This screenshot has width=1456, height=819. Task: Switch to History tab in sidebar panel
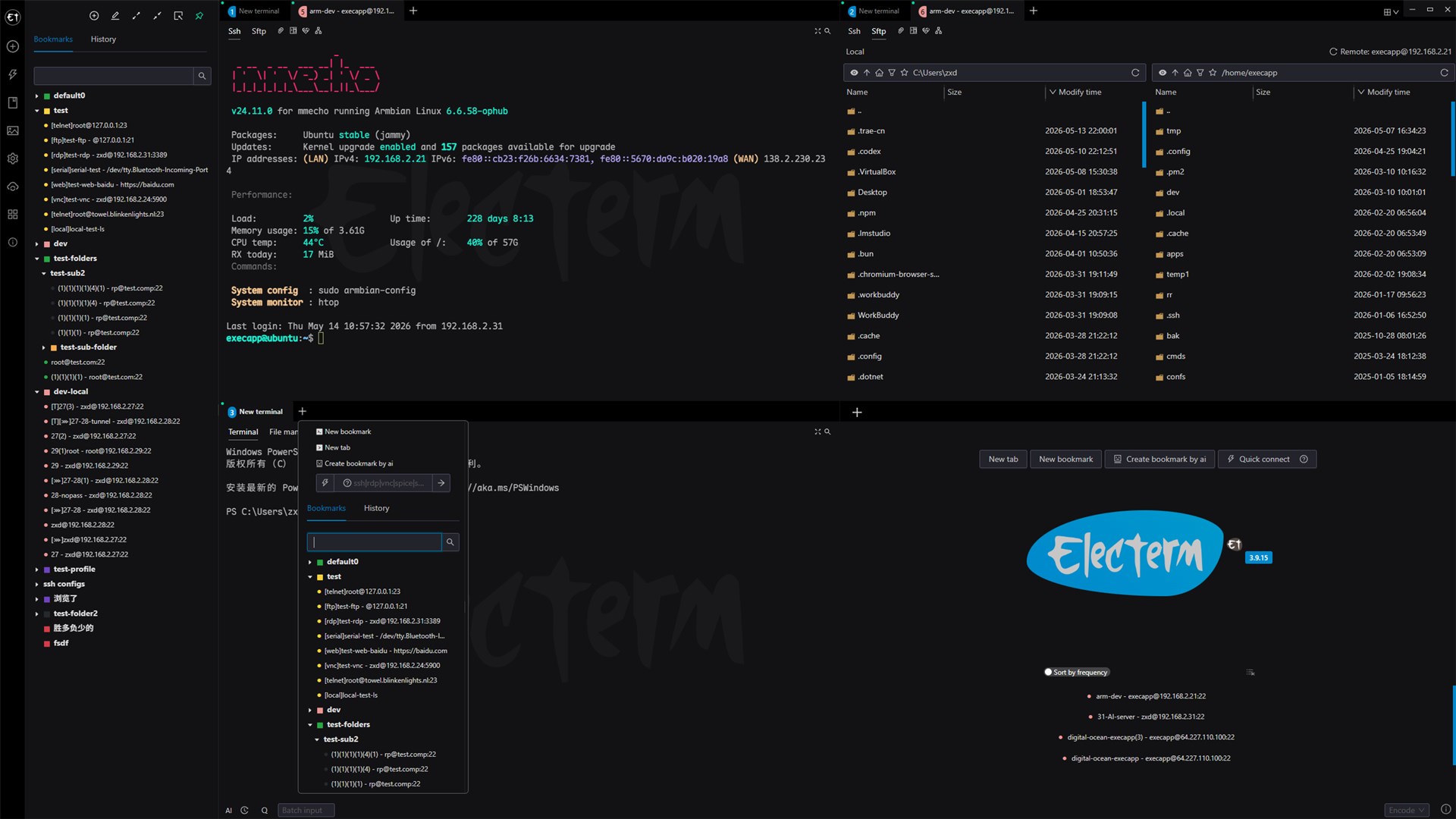(103, 39)
